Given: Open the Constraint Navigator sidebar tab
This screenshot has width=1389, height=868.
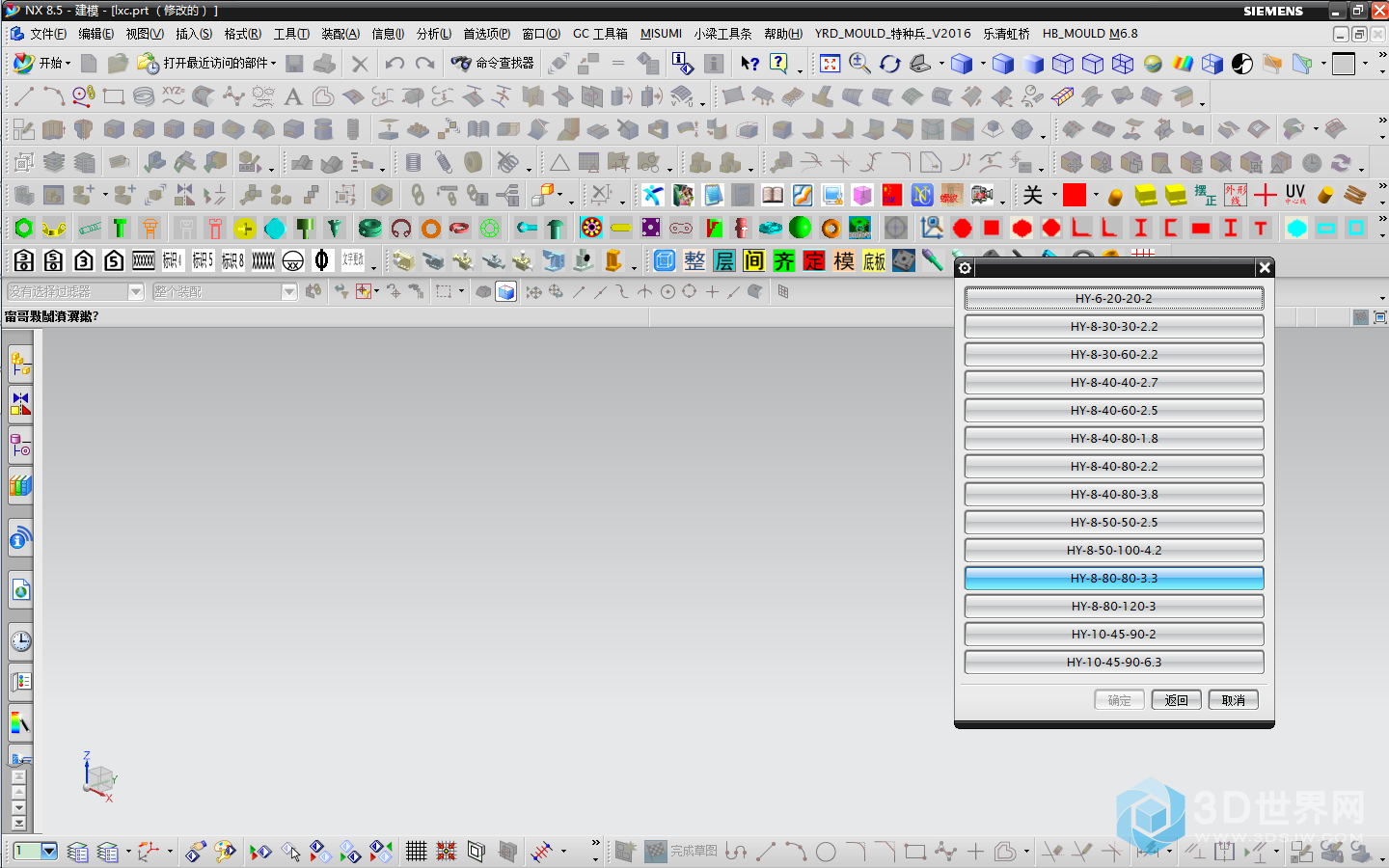Looking at the screenshot, I should pos(20,404).
